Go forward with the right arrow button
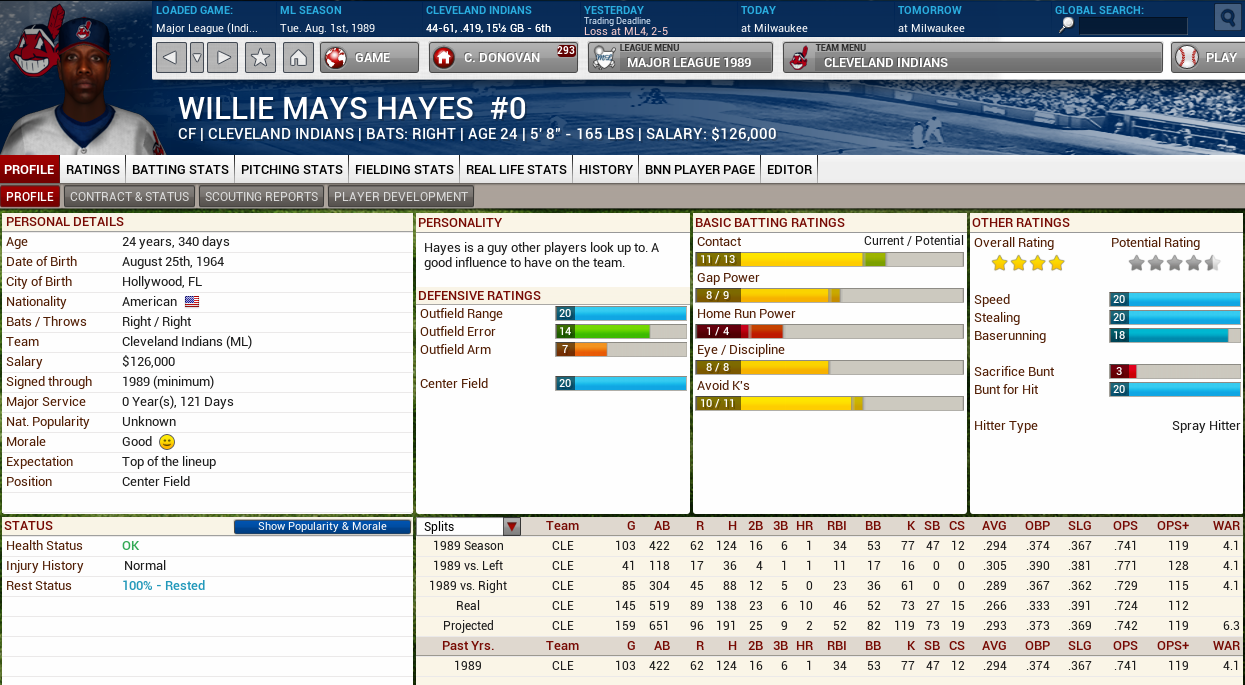 tap(222, 57)
